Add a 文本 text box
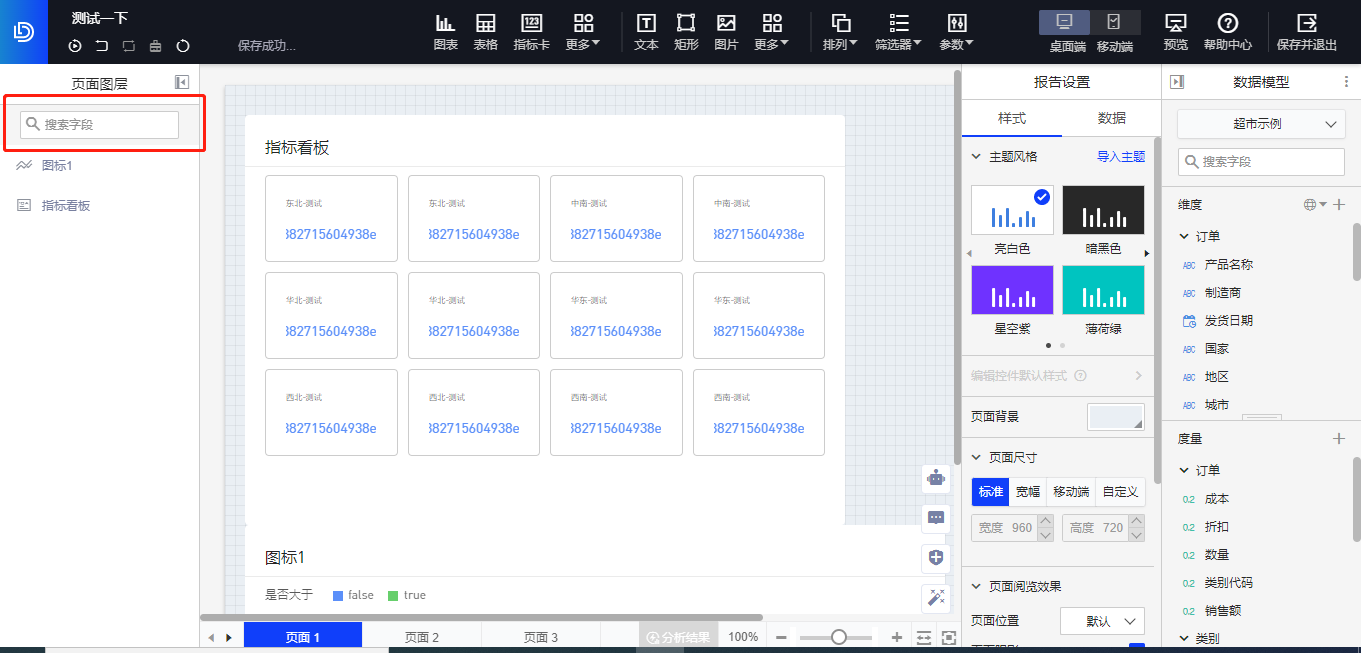The image size is (1361, 653). coord(646,32)
